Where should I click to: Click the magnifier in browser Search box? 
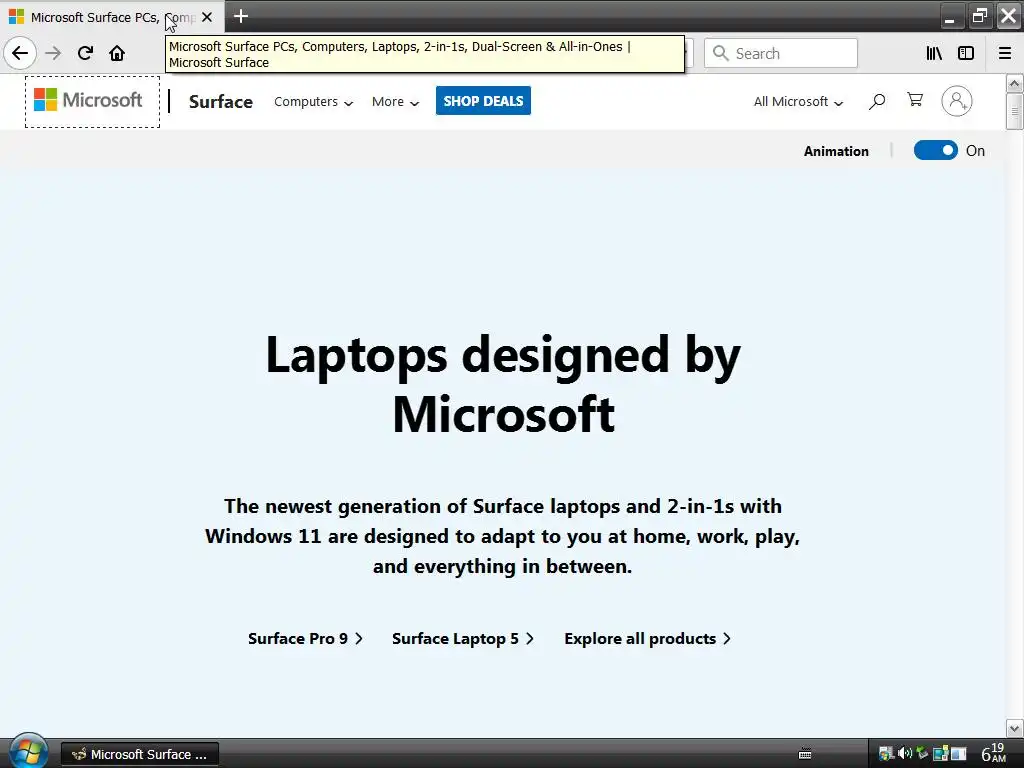[x=720, y=53]
